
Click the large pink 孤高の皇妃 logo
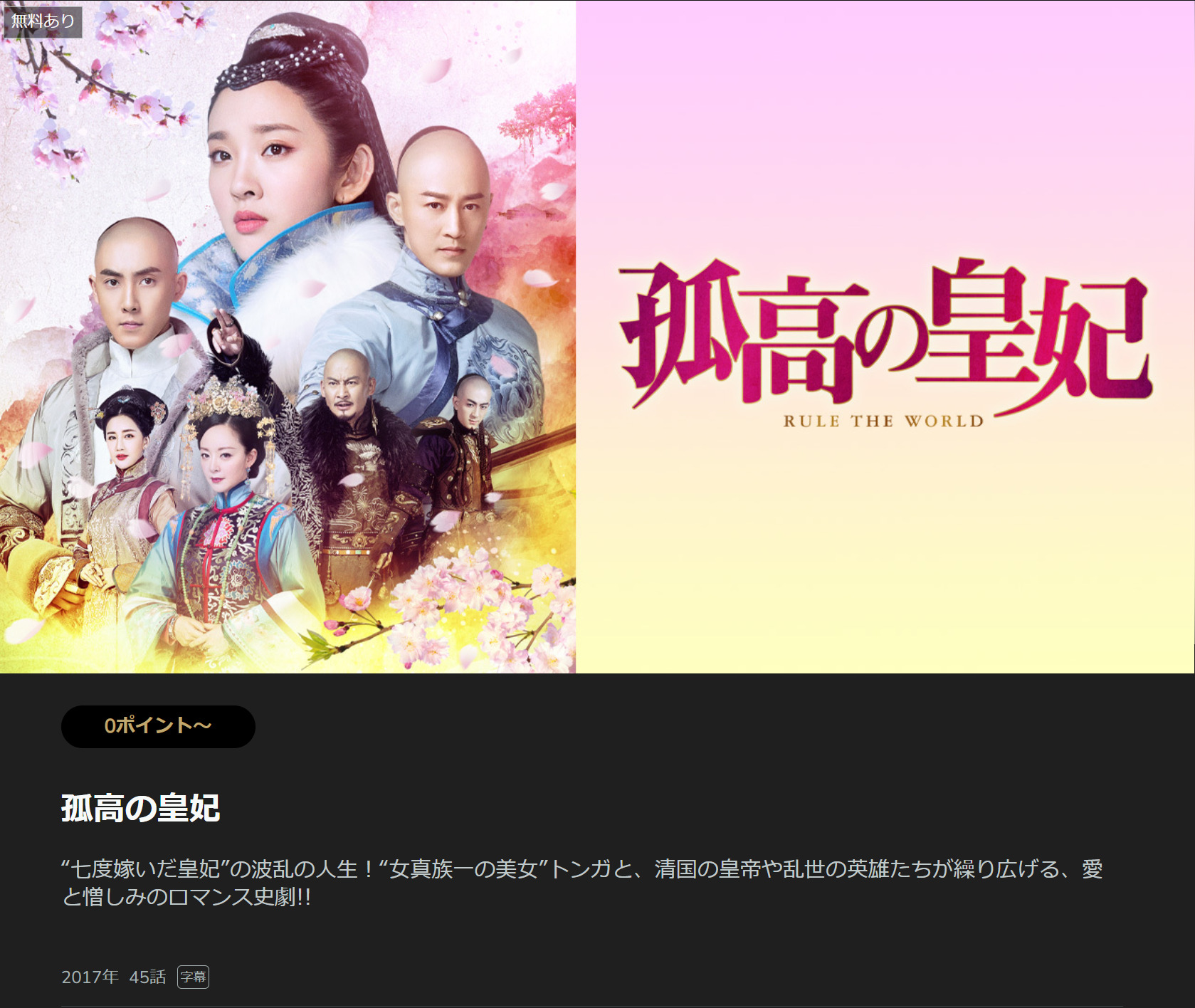[x=885, y=333]
